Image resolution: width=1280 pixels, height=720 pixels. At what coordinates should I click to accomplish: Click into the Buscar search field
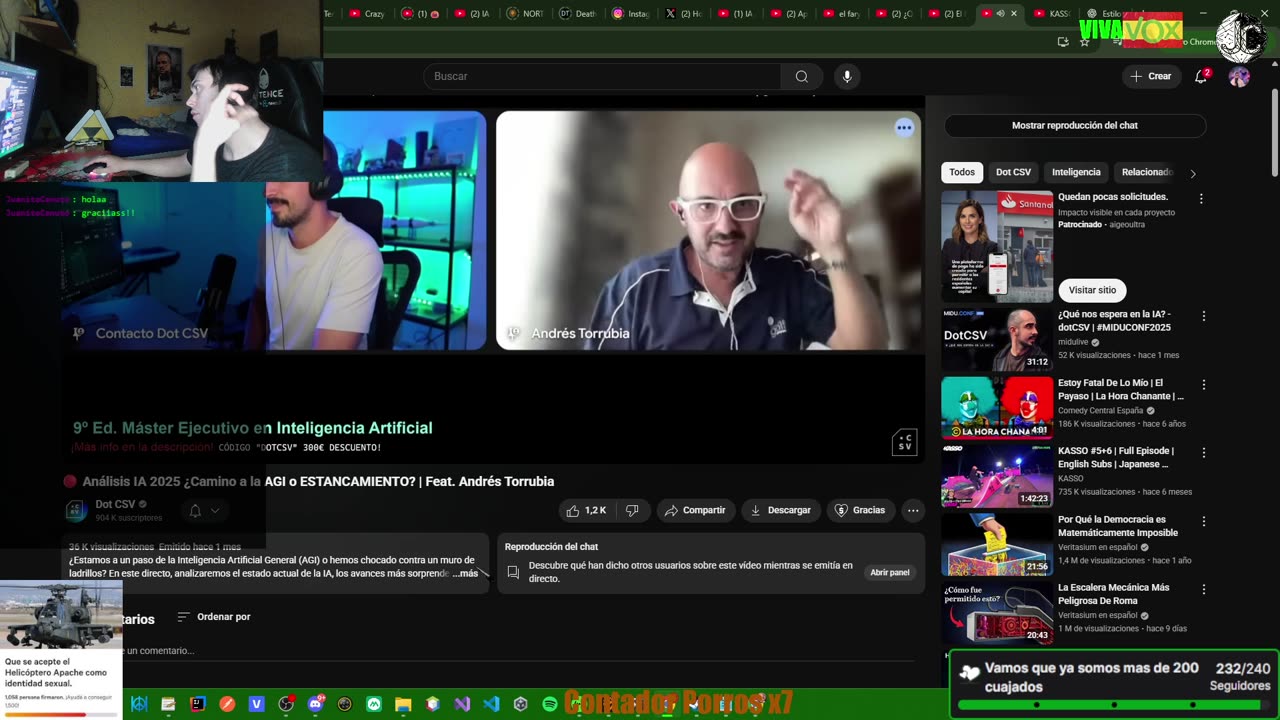602,76
